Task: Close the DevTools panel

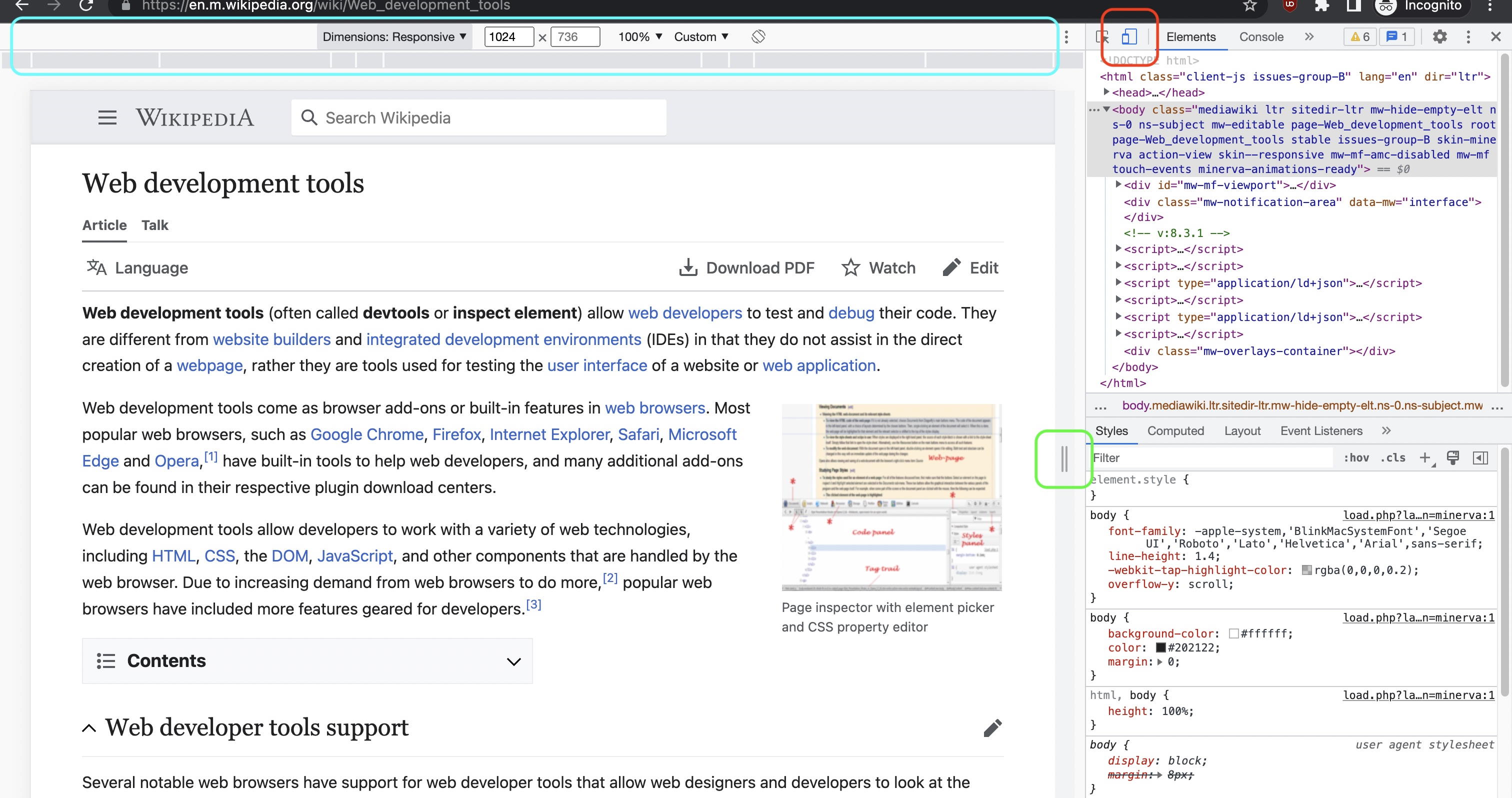Action: pyautogui.click(x=1496, y=36)
